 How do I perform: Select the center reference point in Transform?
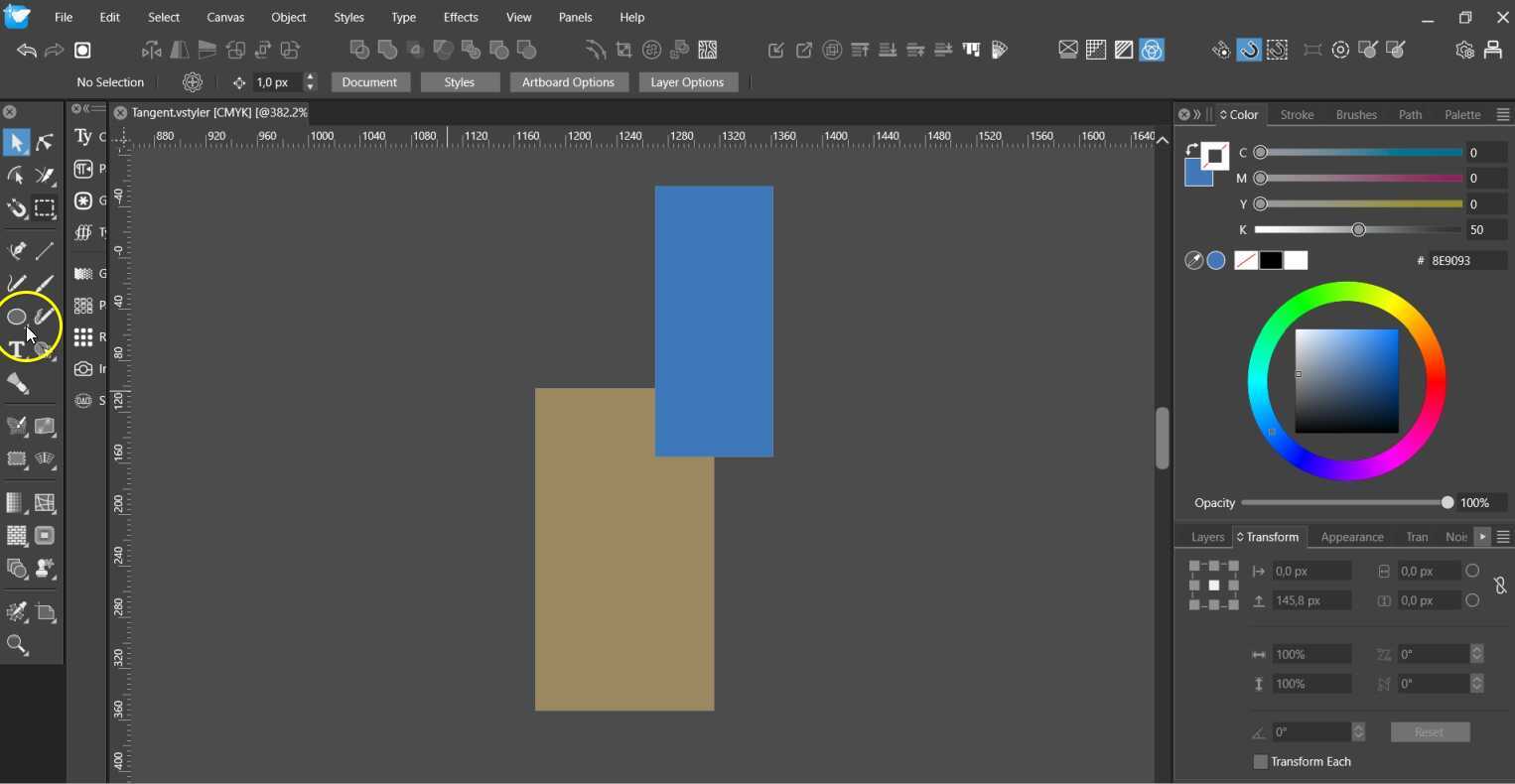point(1213,586)
